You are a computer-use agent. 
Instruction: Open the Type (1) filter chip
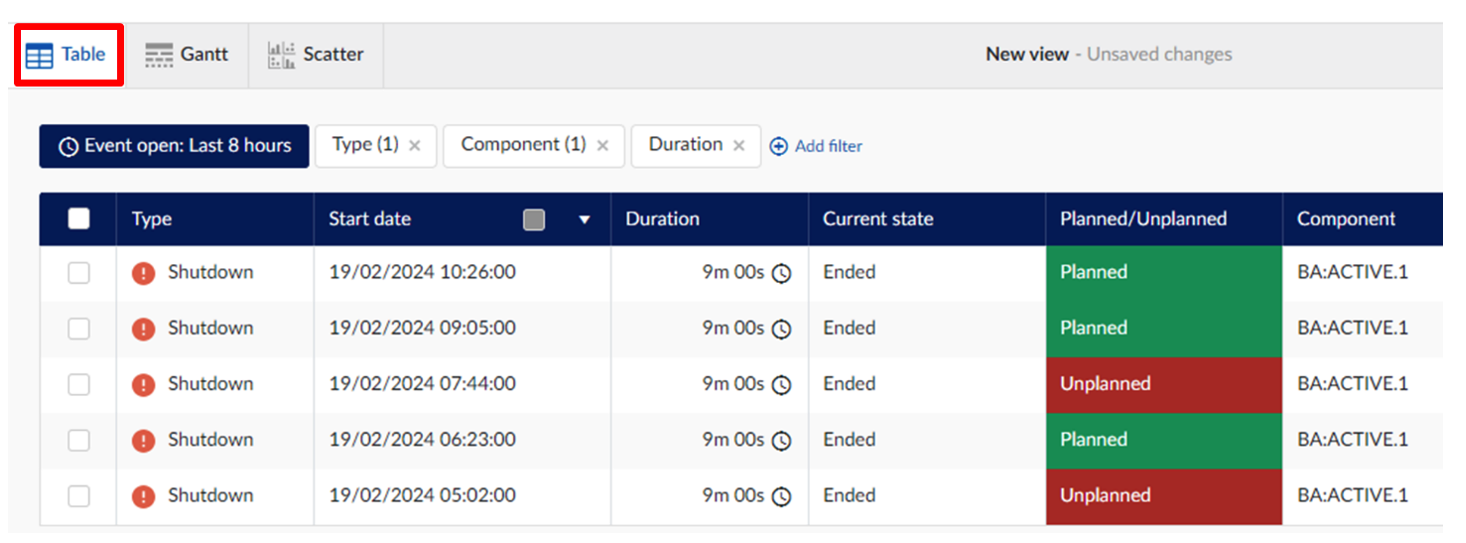coord(365,145)
